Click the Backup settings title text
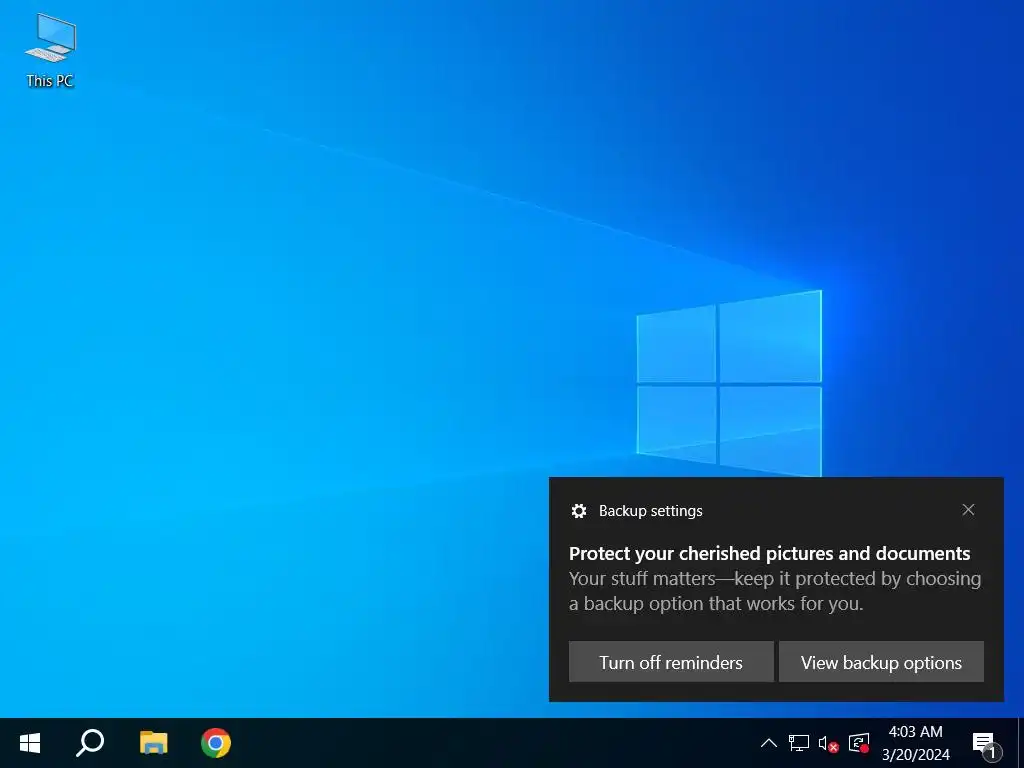 [x=650, y=511]
